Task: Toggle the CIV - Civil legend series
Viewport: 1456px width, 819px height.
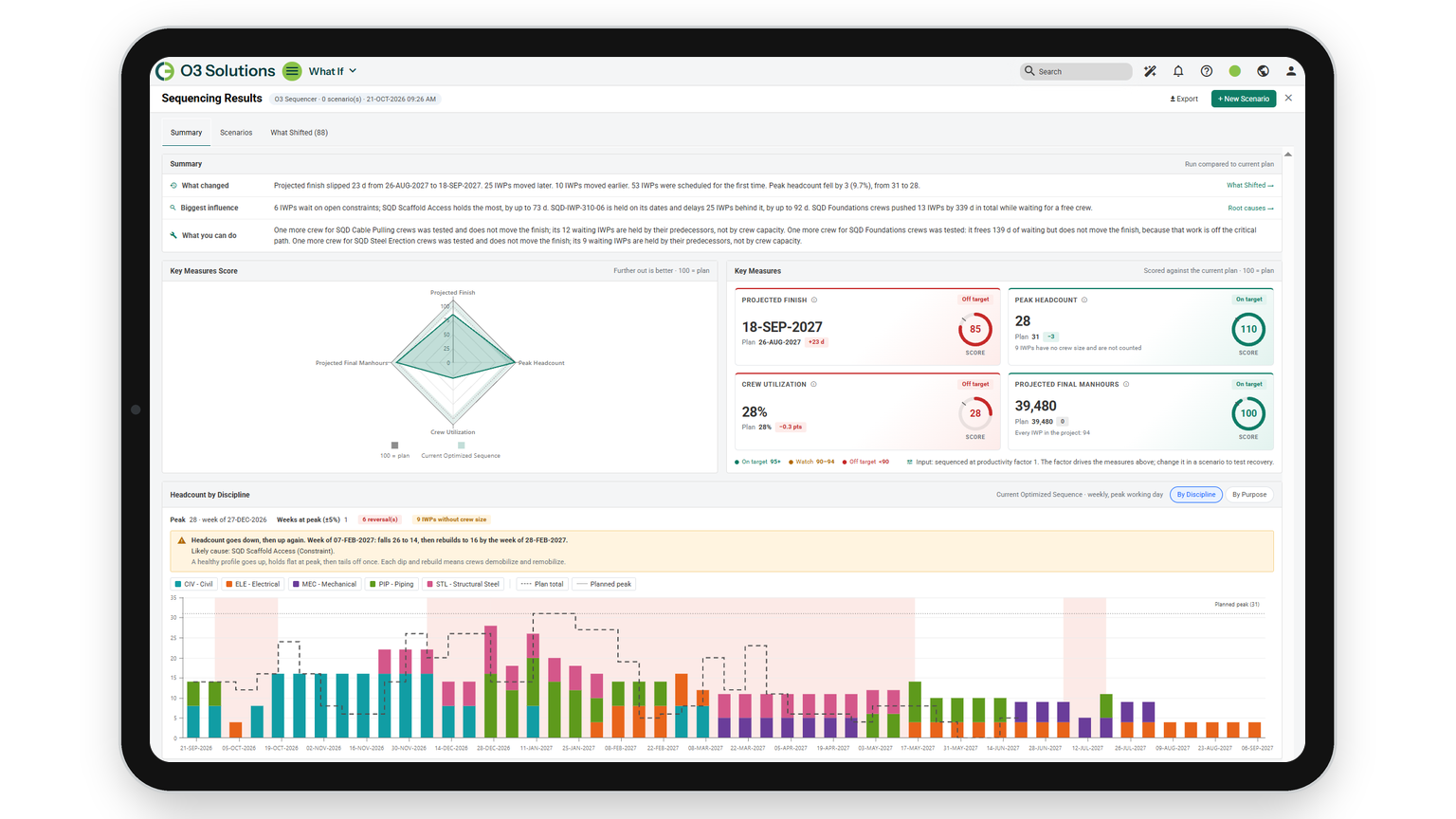Action: (194, 584)
